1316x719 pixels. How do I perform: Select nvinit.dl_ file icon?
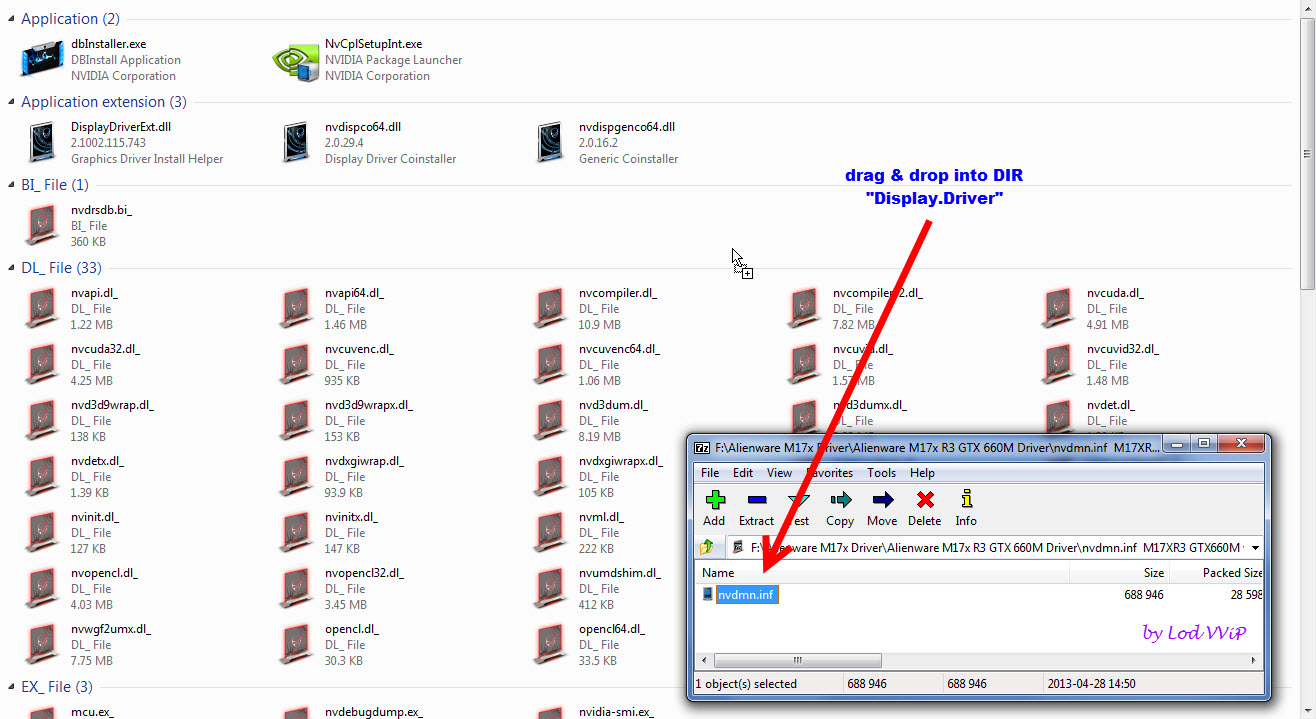(42, 533)
